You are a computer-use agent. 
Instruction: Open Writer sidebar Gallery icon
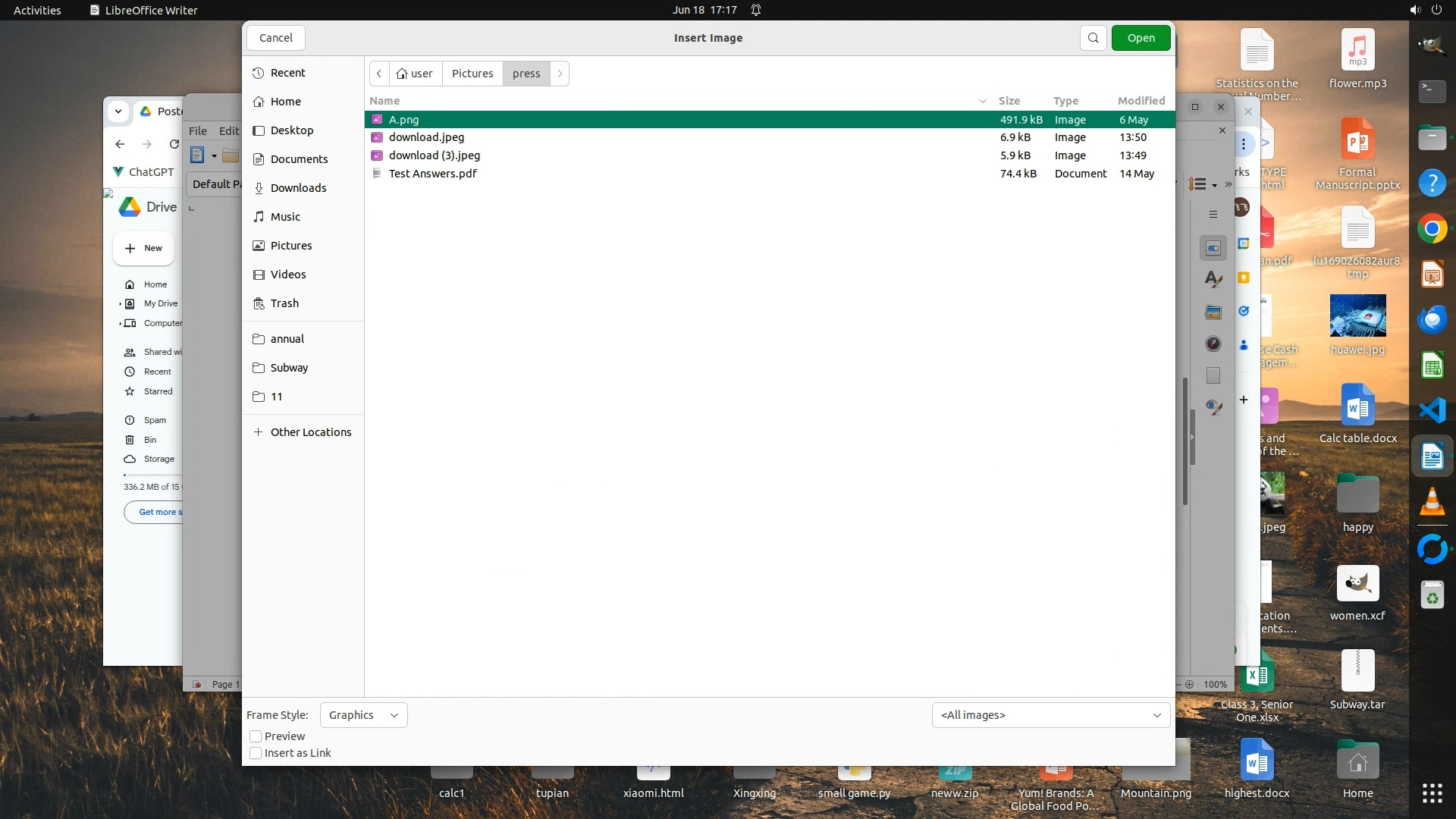click(1213, 312)
